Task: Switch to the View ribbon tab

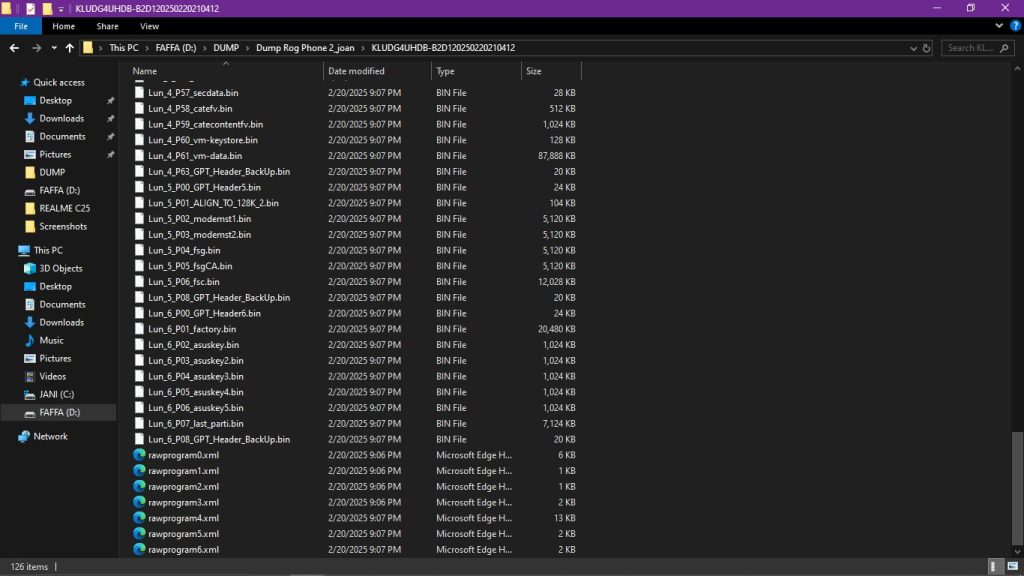Action: click(x=149, y=26)
